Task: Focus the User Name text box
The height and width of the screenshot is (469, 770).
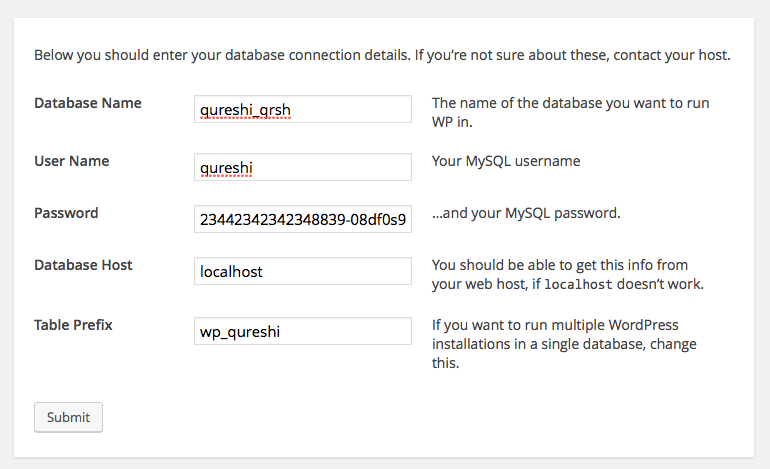Action: point(302,167)
